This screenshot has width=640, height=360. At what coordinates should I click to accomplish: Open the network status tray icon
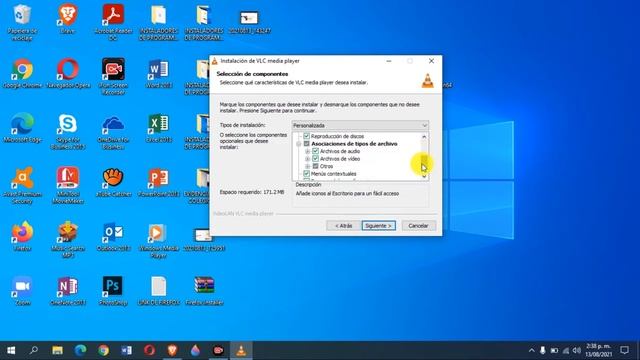pos(566,350)
